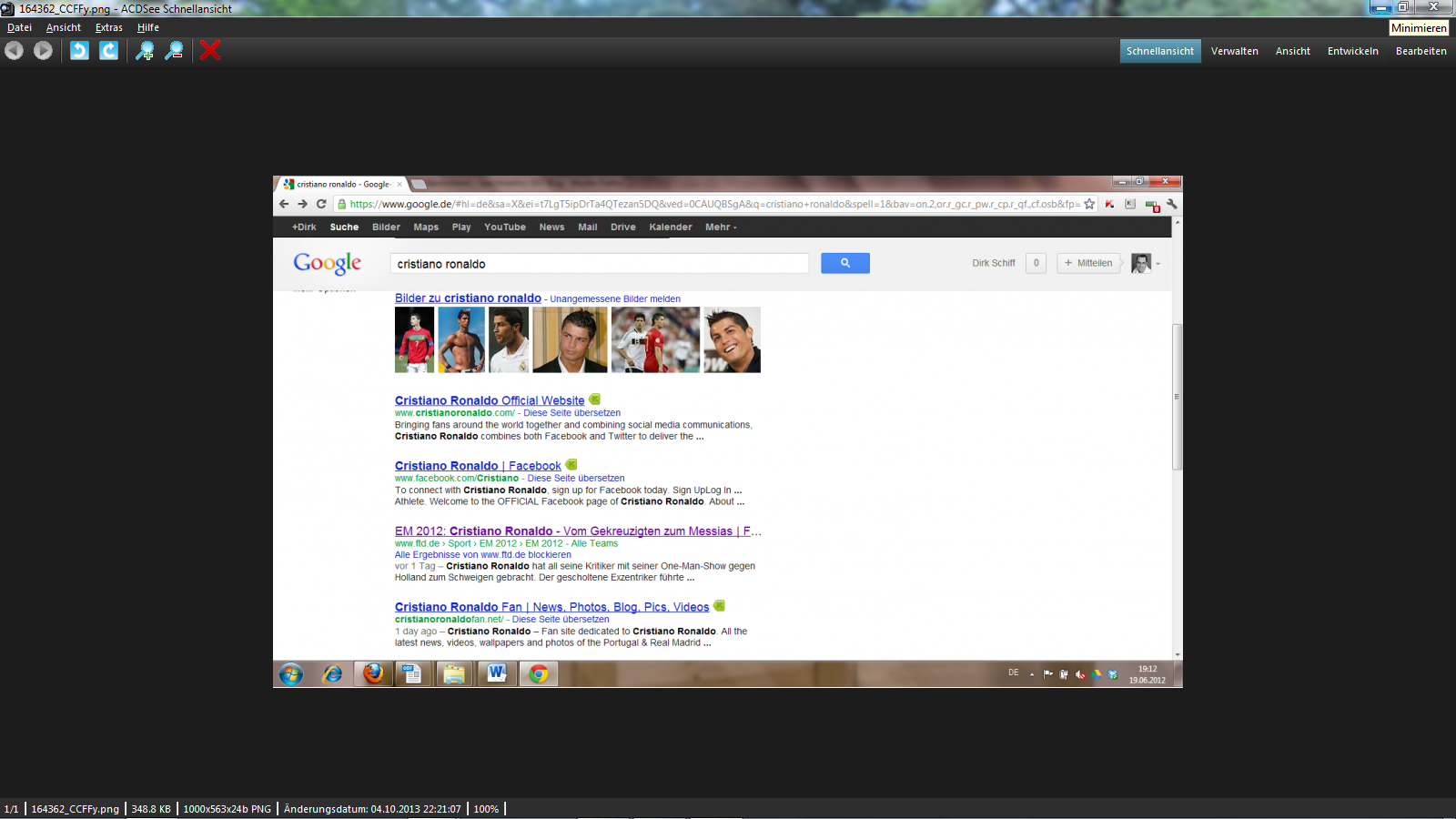Image resolution: width=1456 pixels, height=819 pixels.
Task: Switch to the Ansicht mode tab
Action: (x=1293, y=51)
